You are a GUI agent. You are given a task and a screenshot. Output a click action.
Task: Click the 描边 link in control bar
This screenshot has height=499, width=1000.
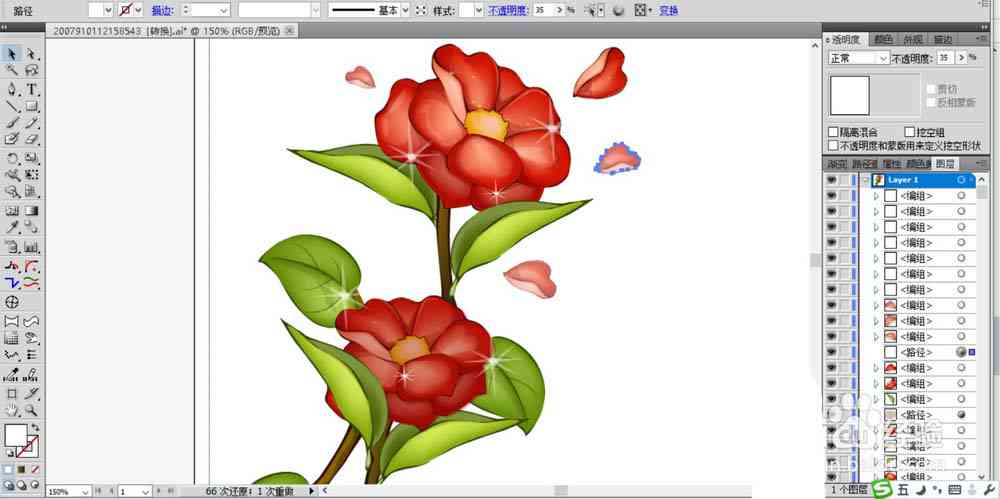(x=162, y=11)
